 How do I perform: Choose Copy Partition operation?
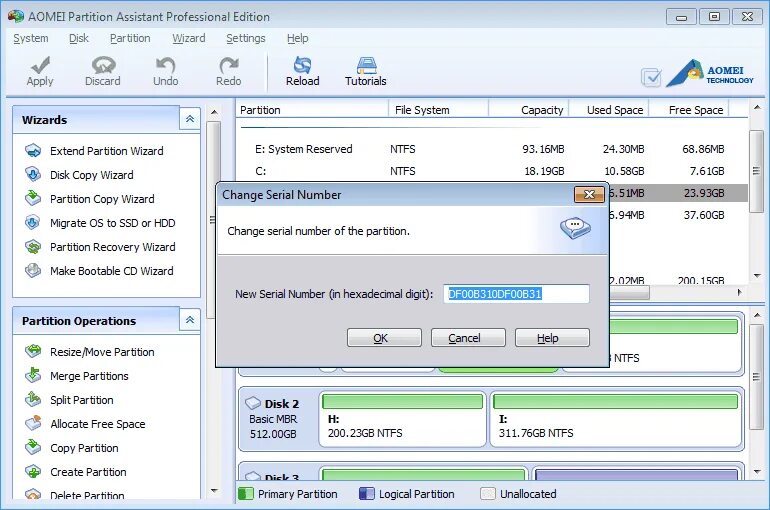click(x=84, y=448)
